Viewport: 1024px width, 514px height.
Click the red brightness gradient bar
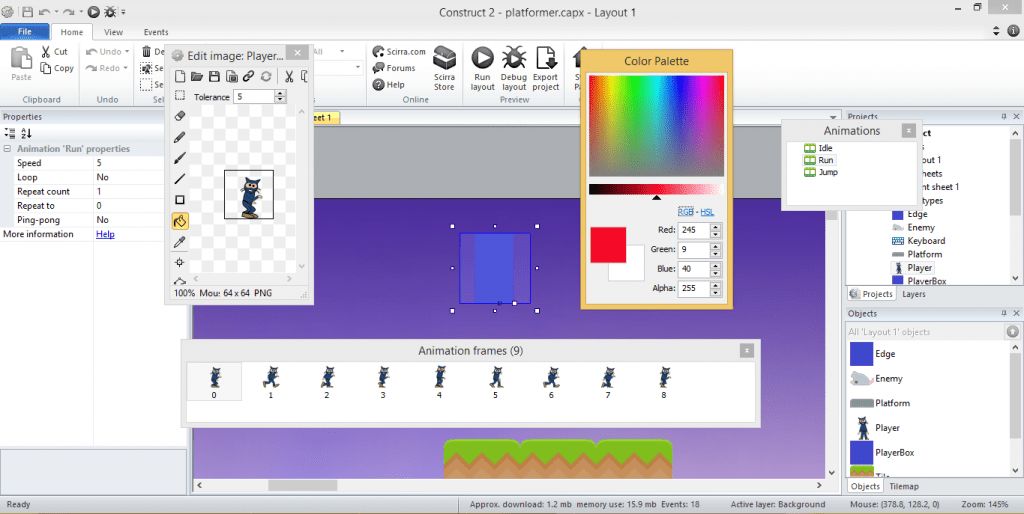656,189
